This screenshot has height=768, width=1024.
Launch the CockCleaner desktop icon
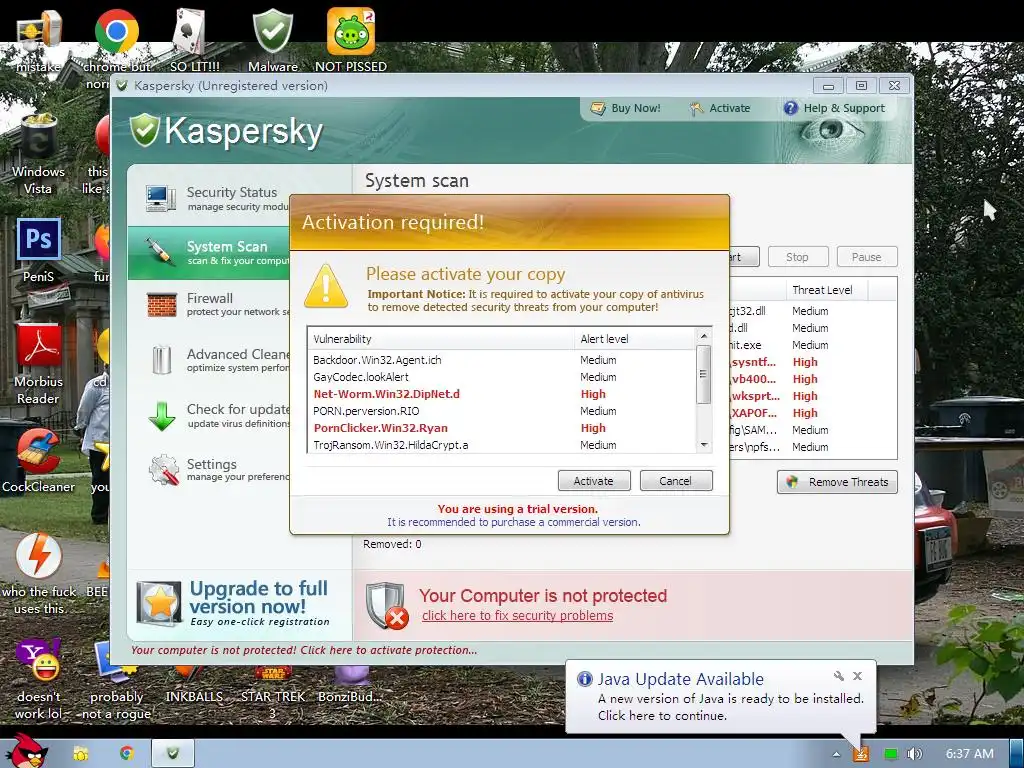point(39,451)
